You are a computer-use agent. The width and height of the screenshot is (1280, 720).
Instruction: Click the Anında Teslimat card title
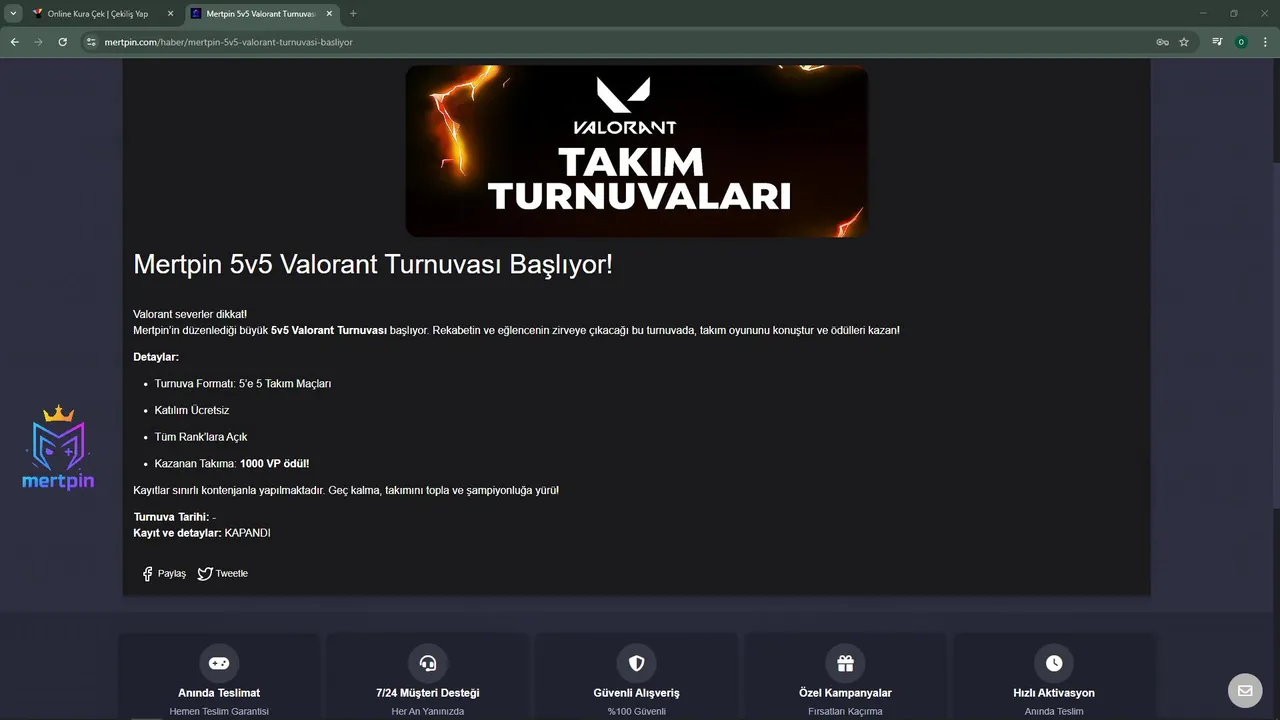pos(219,693)
